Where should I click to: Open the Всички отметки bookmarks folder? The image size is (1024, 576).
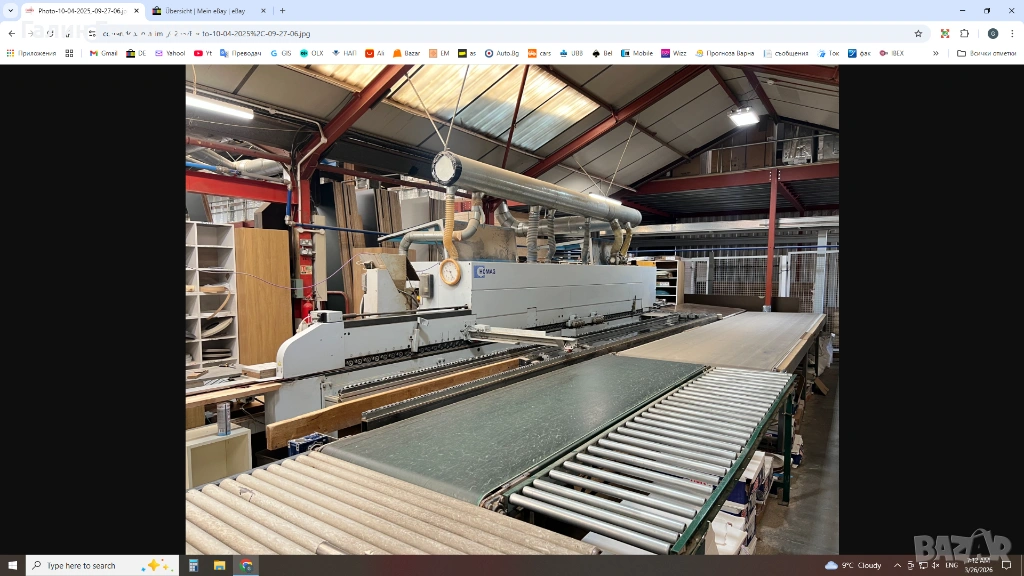pyautogui.click(x=986, y=53)
